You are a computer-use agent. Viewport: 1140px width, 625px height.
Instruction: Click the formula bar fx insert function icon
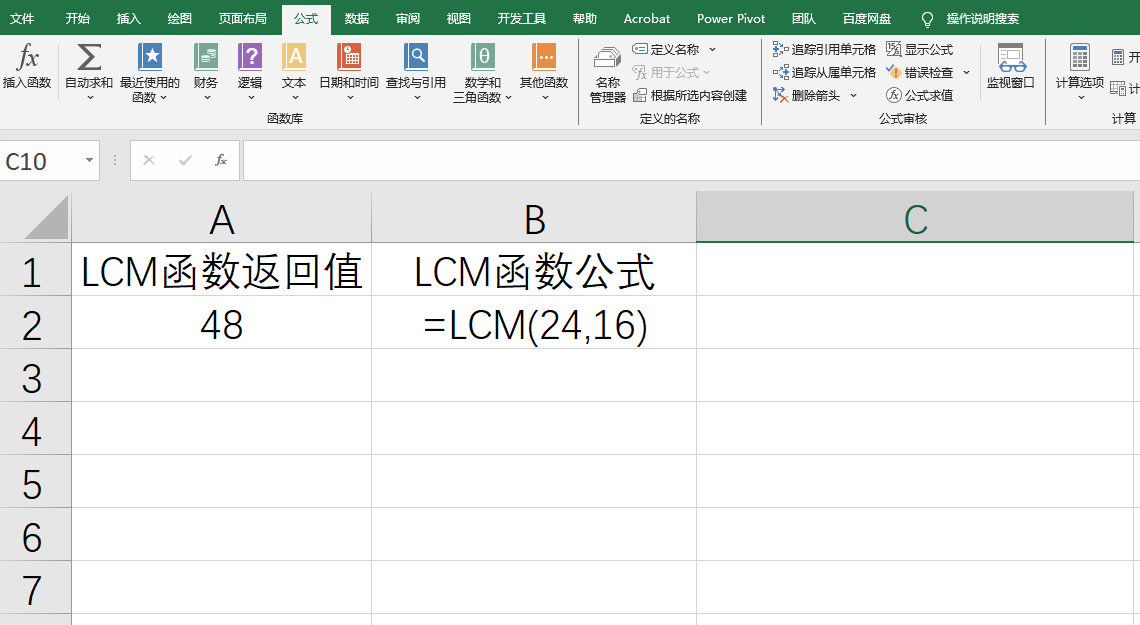click(221, 160)
